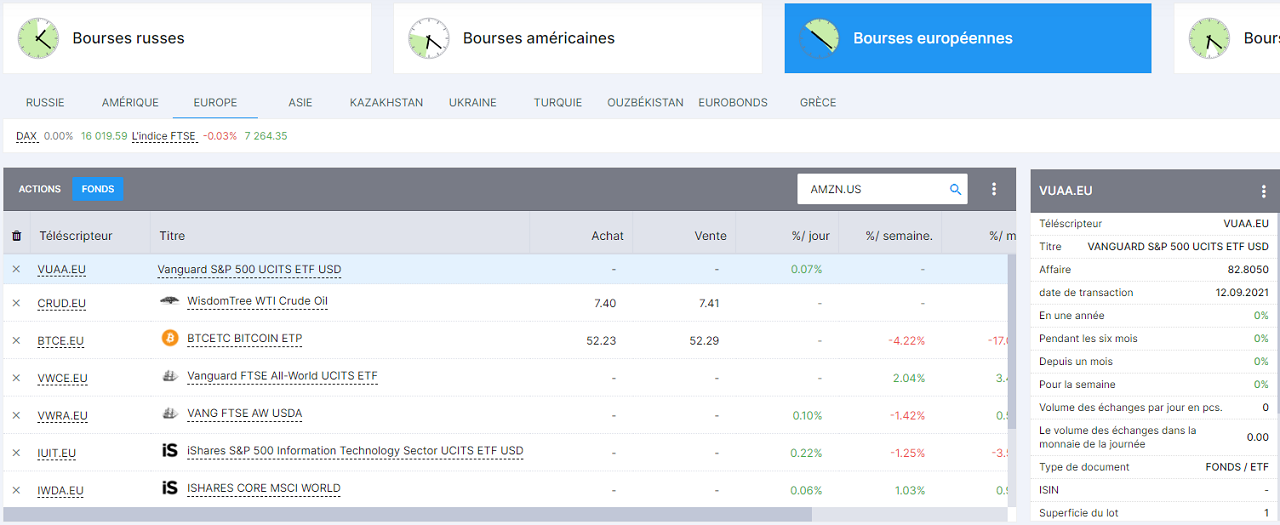Open VUAA.EU panel three-dot menu

coord(1264,191)
